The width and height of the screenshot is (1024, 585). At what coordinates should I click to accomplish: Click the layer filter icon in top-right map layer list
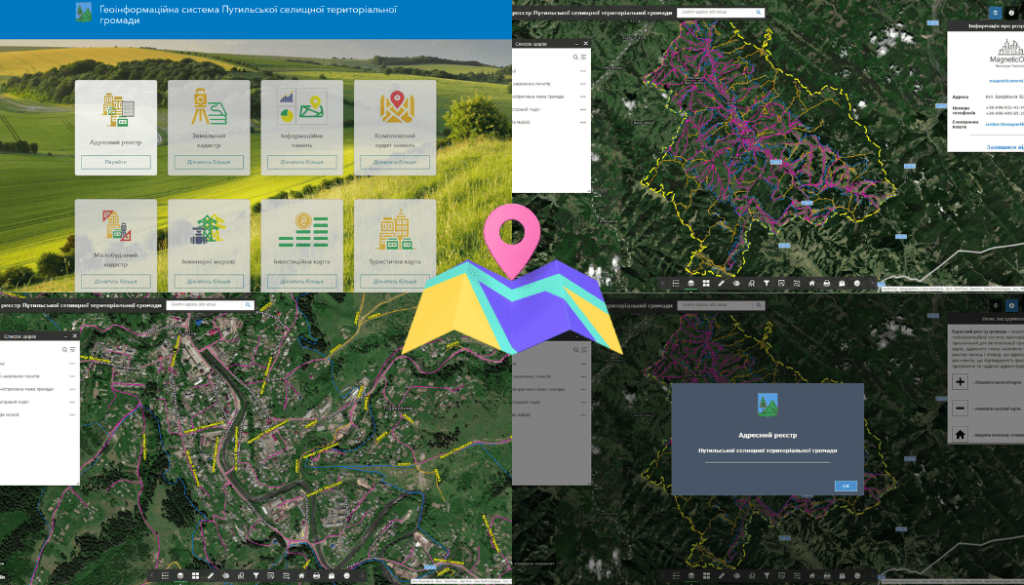pyautogui.click(x=583, y=57)
